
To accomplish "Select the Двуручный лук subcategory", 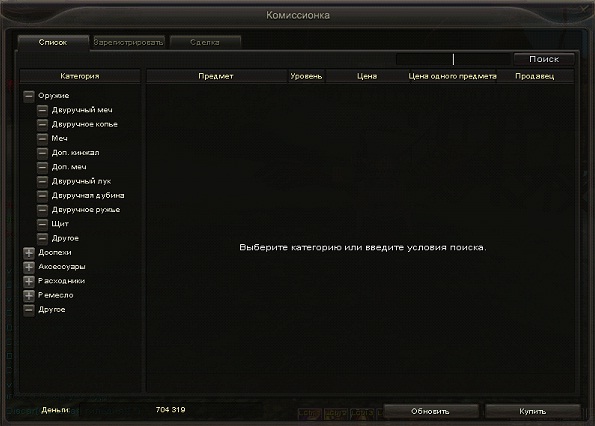I will click(x=81, y=181).
